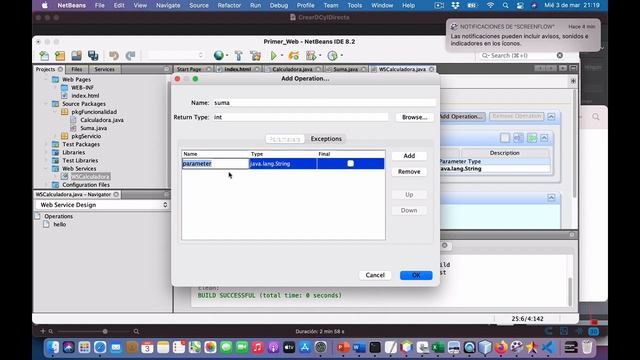This screenshot has width=640, height=360.
Task: Click the Wi-Fi icon in menu bar
Action: tap(490, 5)
